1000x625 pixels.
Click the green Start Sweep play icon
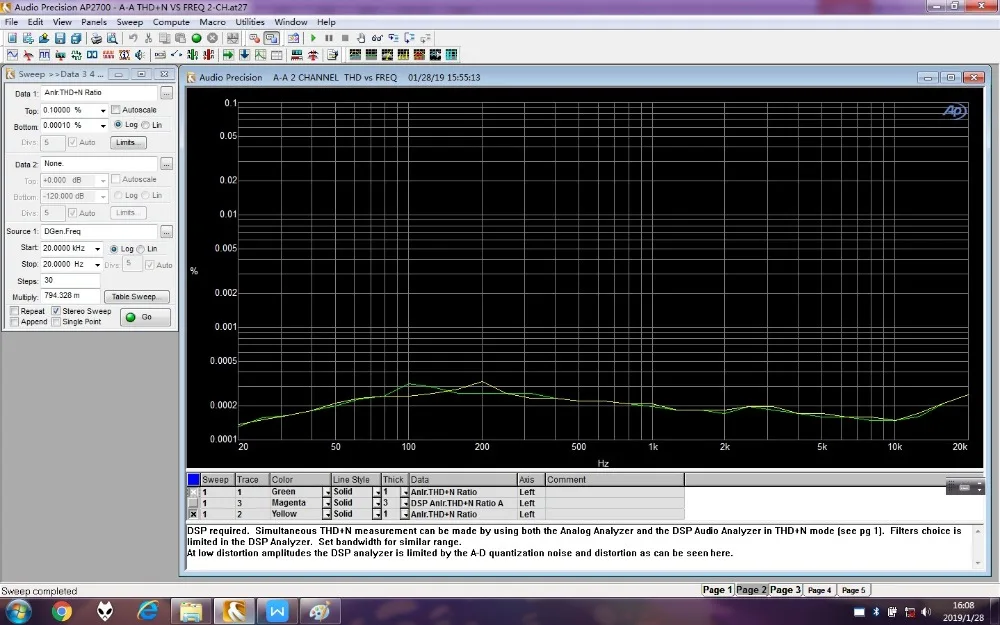[313, 38]
